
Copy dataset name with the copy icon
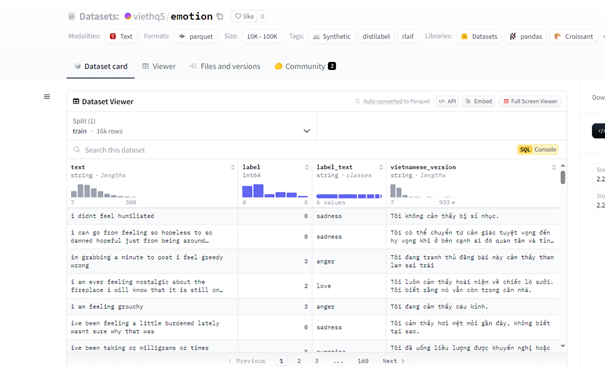tap(220, 16)
